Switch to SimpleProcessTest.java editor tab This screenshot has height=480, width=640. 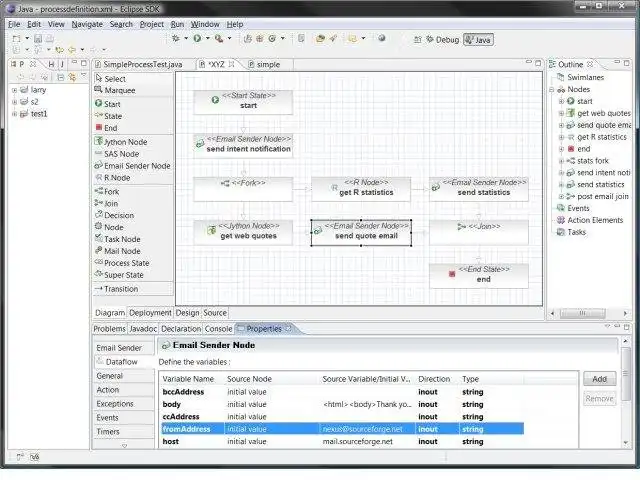click(x=138, y=64)
